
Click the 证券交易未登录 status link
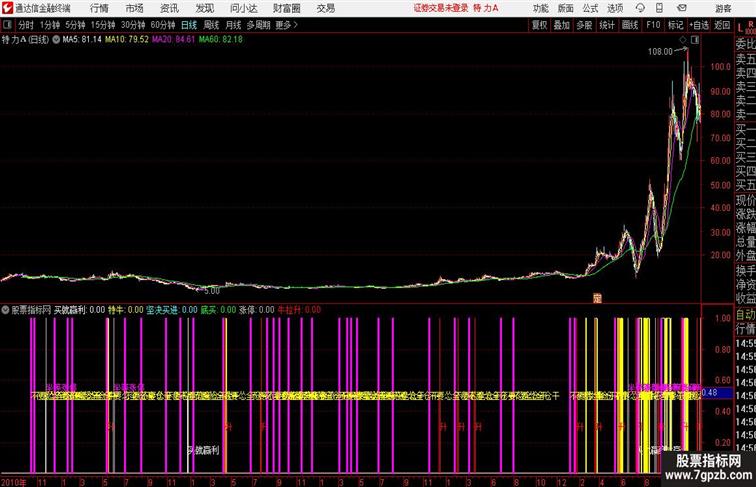441,8
